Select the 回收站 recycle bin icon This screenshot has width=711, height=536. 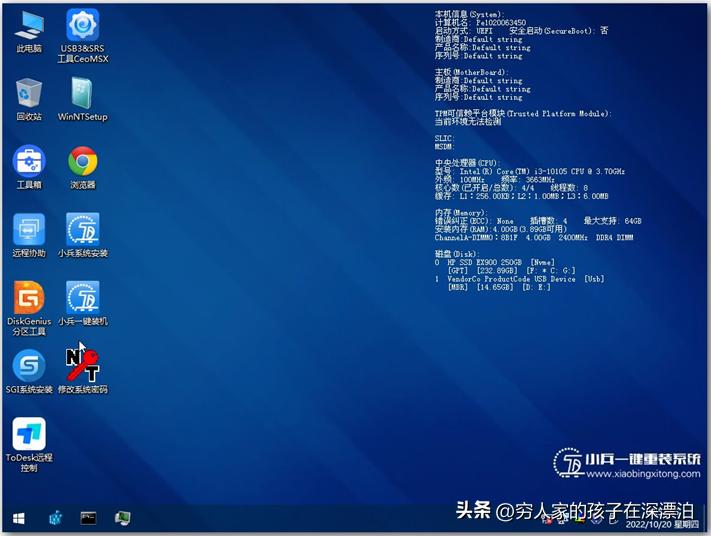[29, 100]
